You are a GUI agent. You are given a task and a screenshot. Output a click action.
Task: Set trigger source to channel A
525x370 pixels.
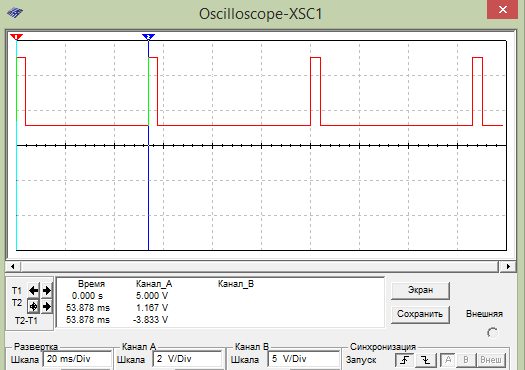click(x=448, y=360)
